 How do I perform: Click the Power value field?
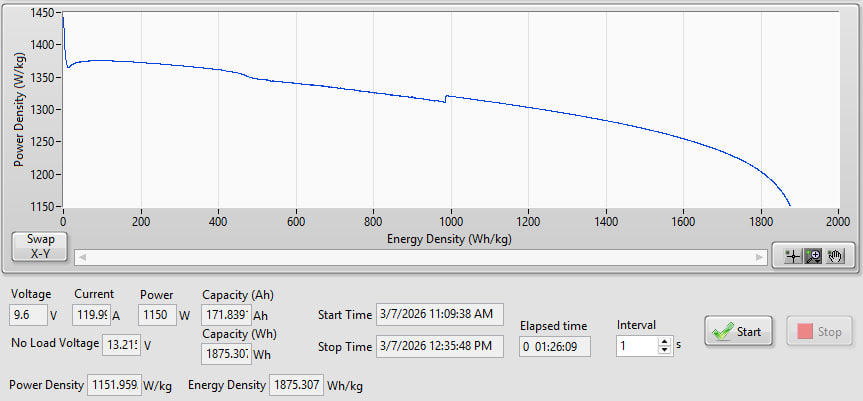tap(157, 315)
